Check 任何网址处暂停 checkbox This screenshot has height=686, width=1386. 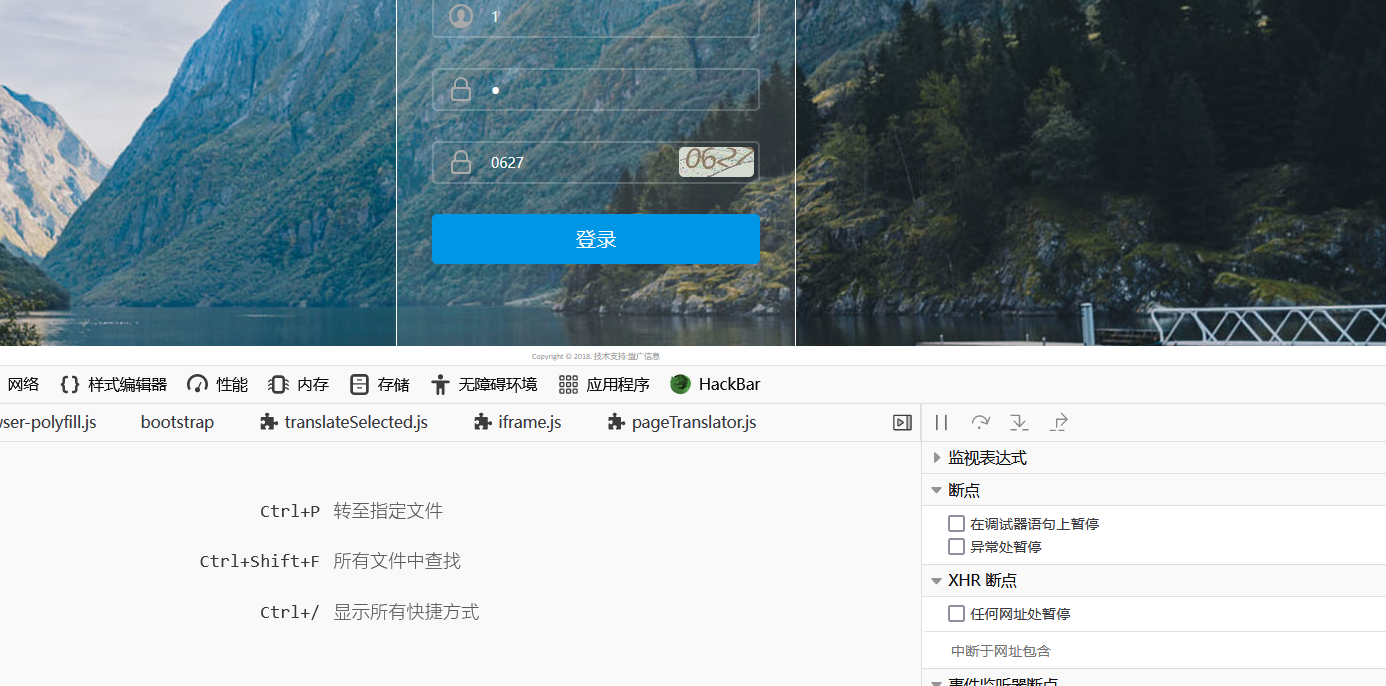956,613
